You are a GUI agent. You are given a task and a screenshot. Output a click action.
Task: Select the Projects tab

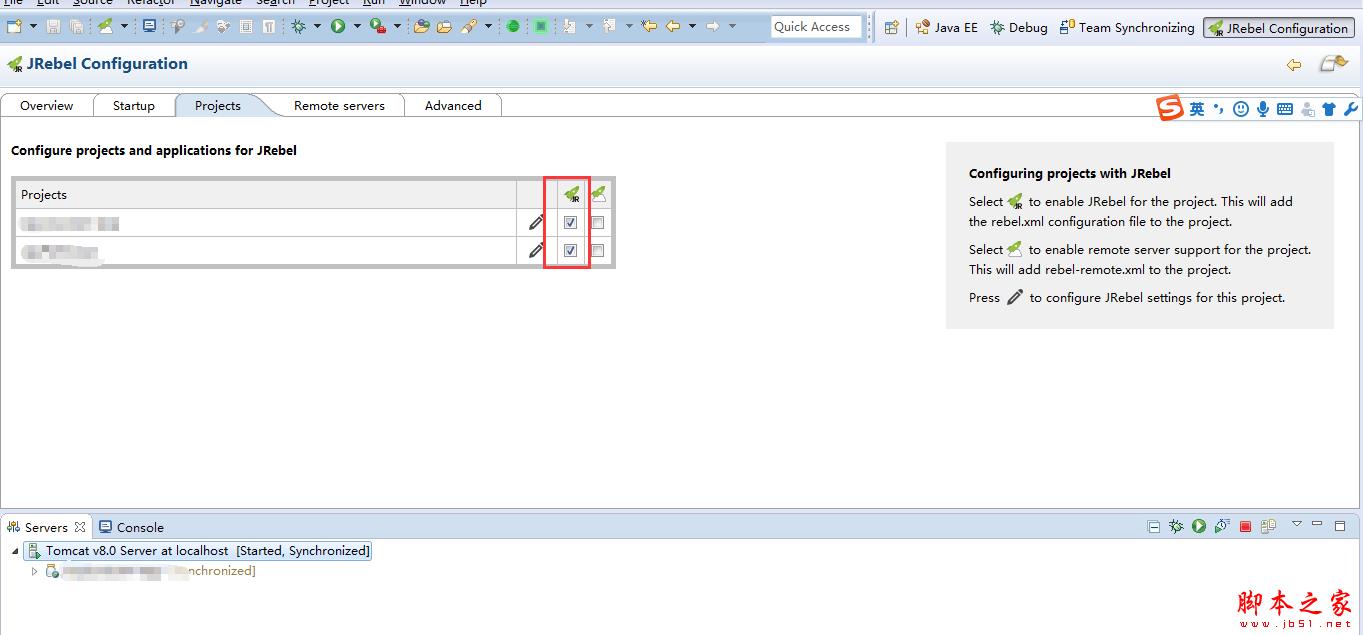click(218, 106)
